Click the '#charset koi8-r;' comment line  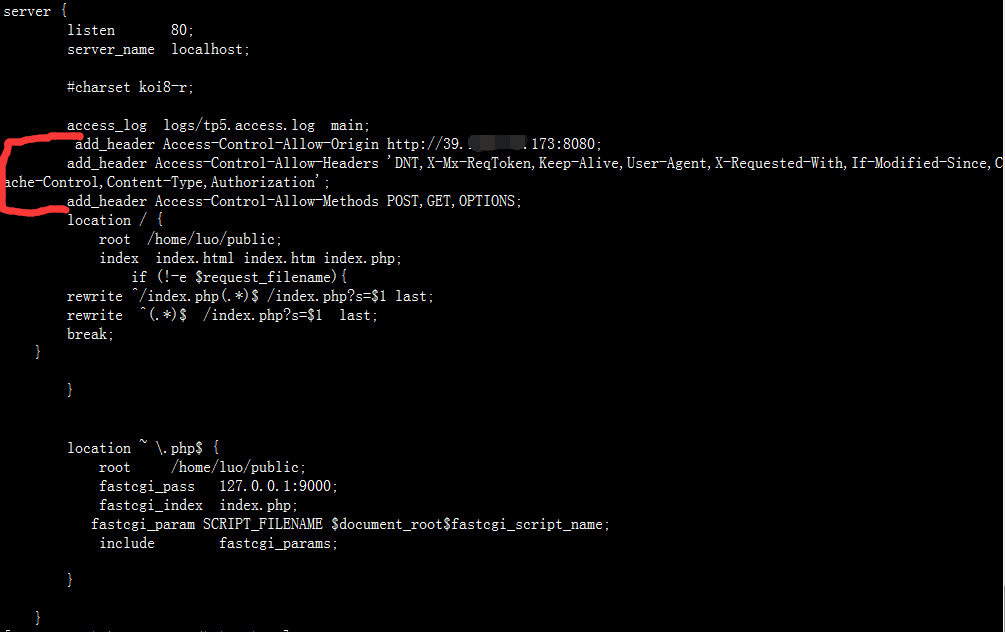coord(130,87)
